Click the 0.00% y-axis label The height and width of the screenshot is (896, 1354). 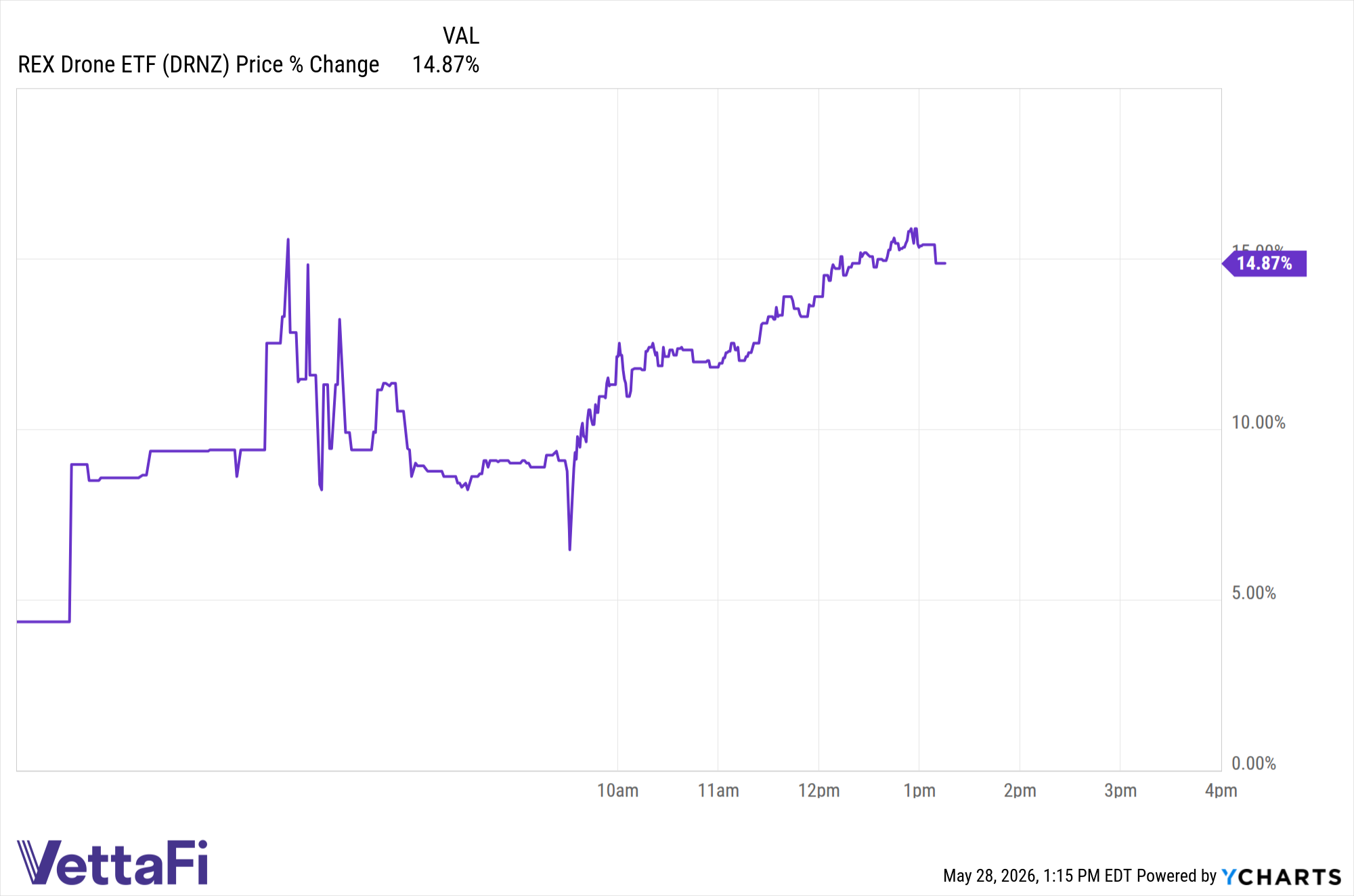click(1254, 763)
